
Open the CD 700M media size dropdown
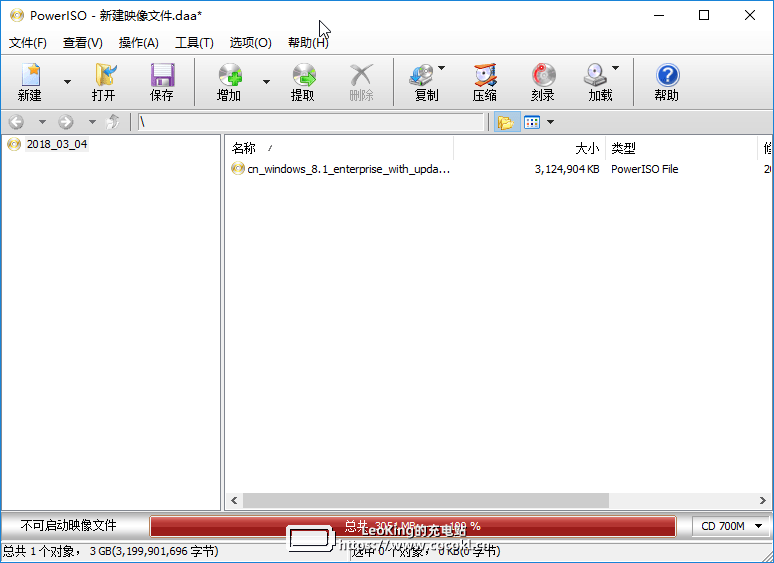pyautogui.click(x=731, y=526)
